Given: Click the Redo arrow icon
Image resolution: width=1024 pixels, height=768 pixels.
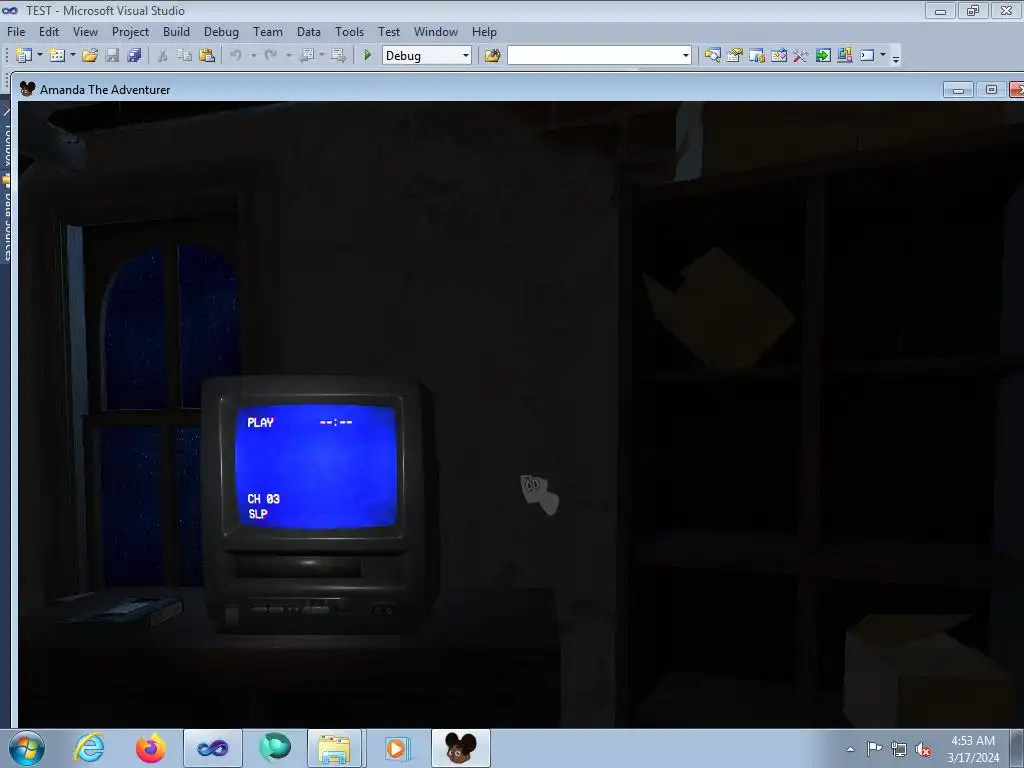Looking at the screenshot, I should 271,56.
